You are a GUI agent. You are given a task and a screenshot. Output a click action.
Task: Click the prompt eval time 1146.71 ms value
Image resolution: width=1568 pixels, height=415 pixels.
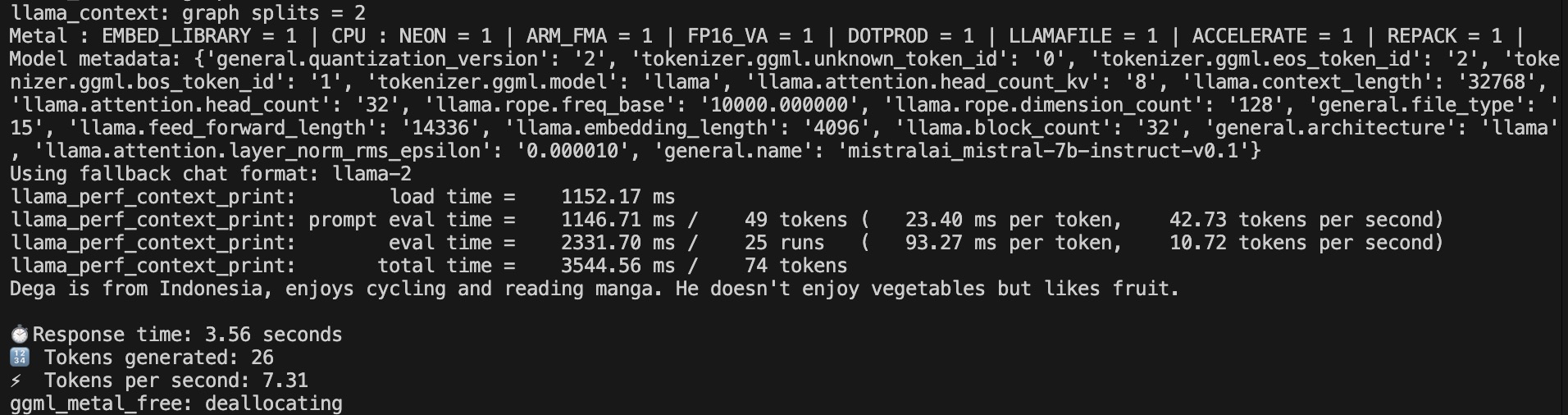point(618,220)
